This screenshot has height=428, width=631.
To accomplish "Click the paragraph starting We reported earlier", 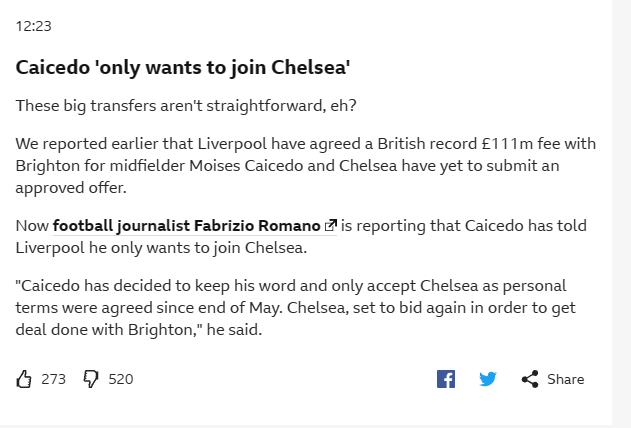I will tap(306, 165).
